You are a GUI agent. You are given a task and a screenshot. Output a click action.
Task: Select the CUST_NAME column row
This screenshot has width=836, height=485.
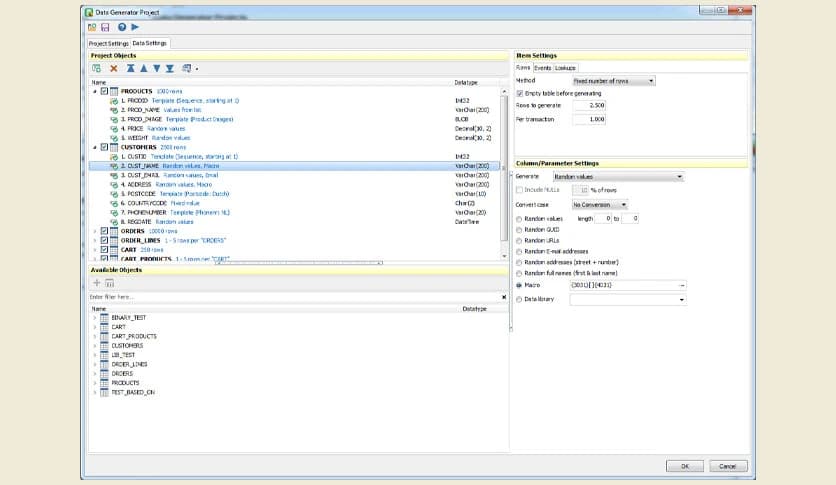(x=294, y=166)
